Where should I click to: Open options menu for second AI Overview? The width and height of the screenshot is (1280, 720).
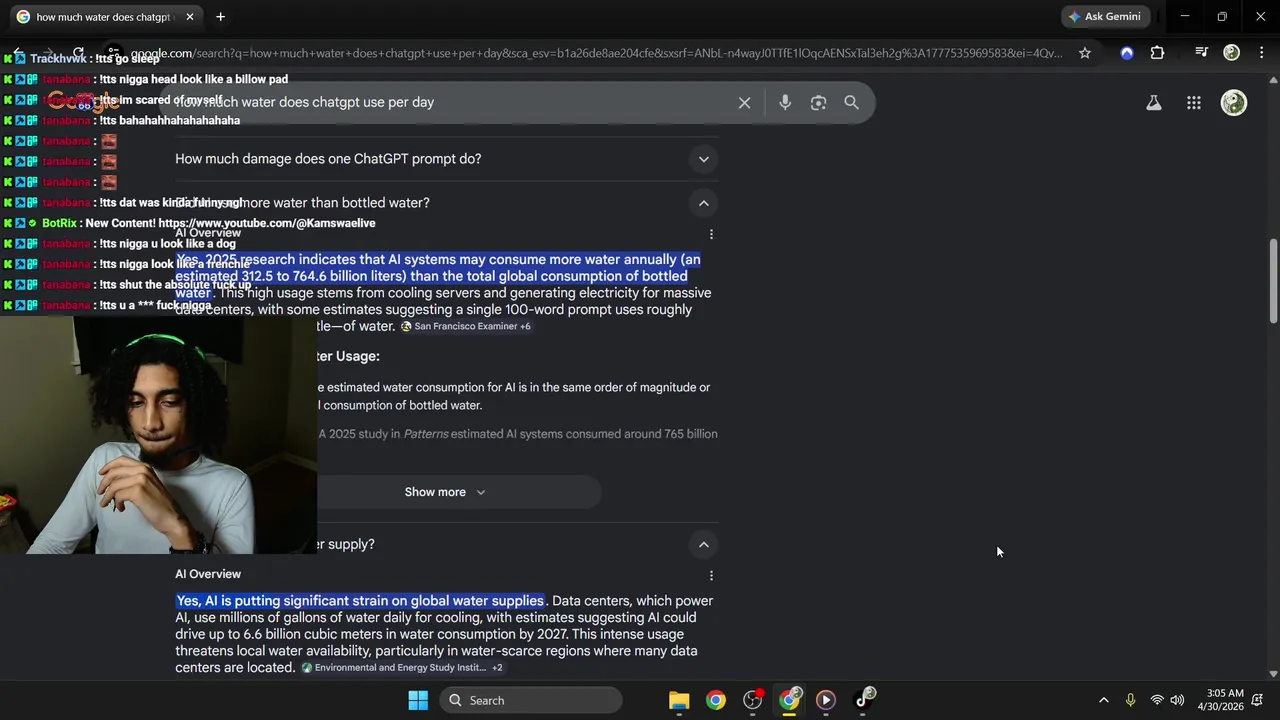pos(711,575)
